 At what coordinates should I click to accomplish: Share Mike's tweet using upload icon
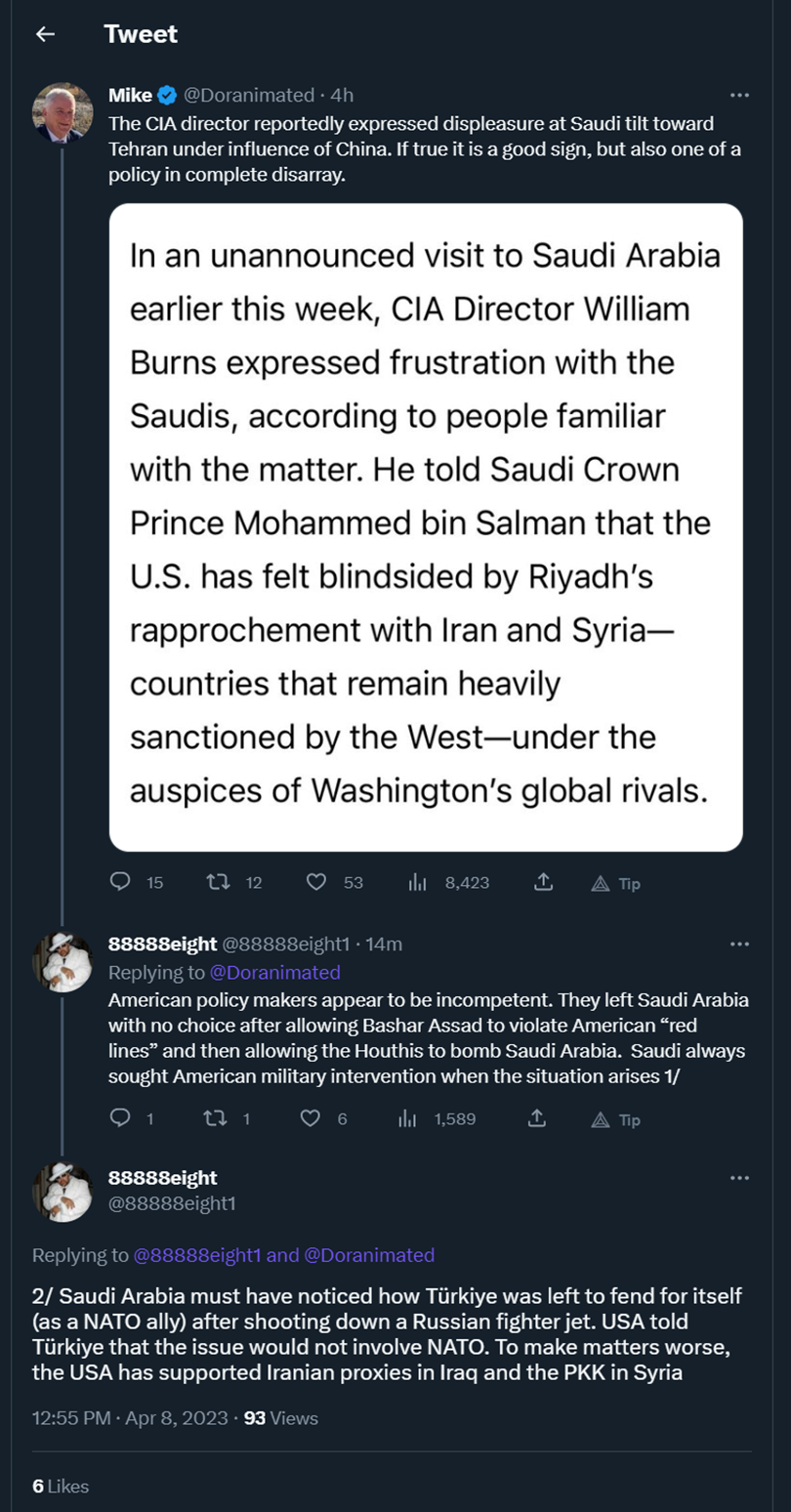[x=544, y=882]
